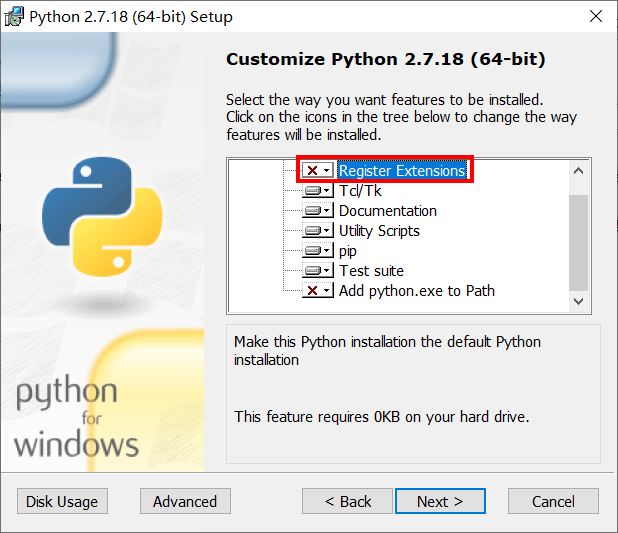The height and width of the screenshot is (533, 618).
Task: Select the pip tree row
Action: point(348,251)
